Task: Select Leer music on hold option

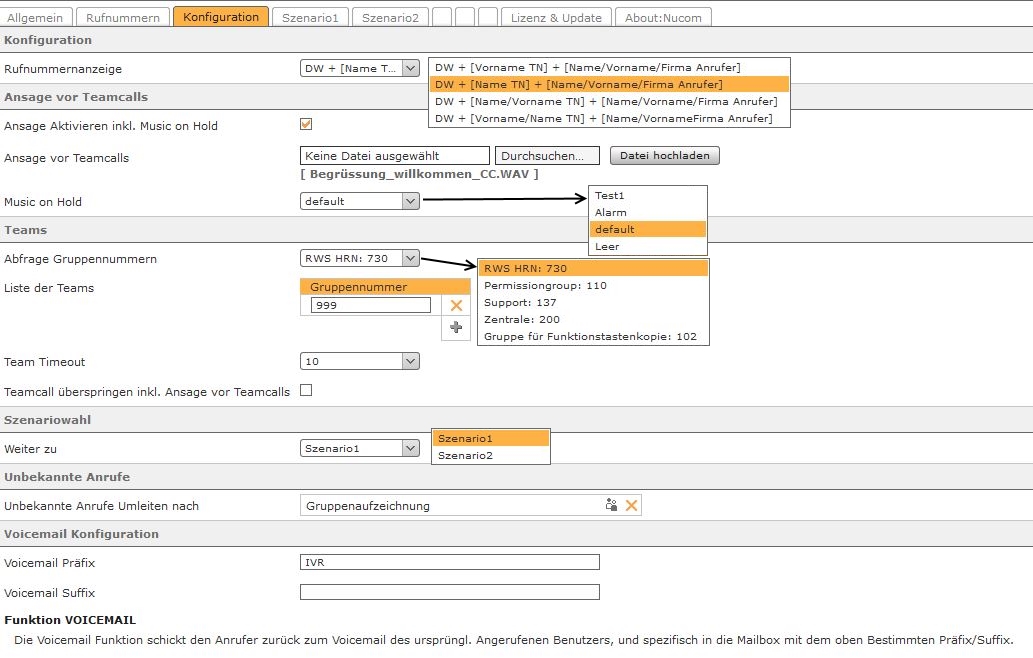Action: [648, 246]
